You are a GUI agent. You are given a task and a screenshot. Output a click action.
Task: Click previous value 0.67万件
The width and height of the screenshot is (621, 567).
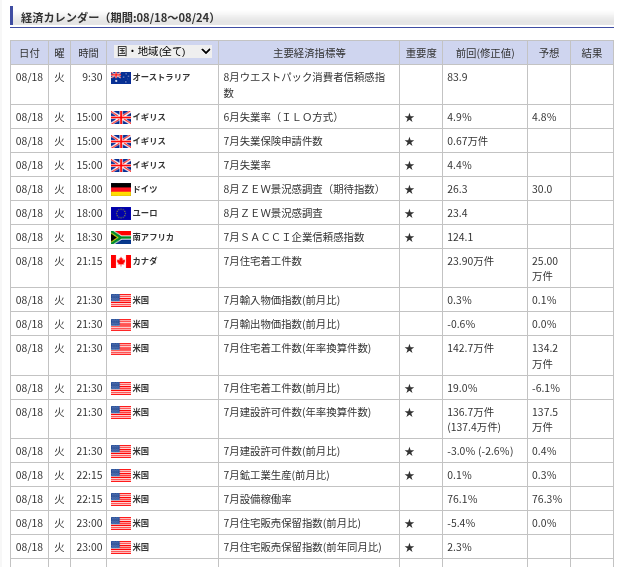coord(467,141)
